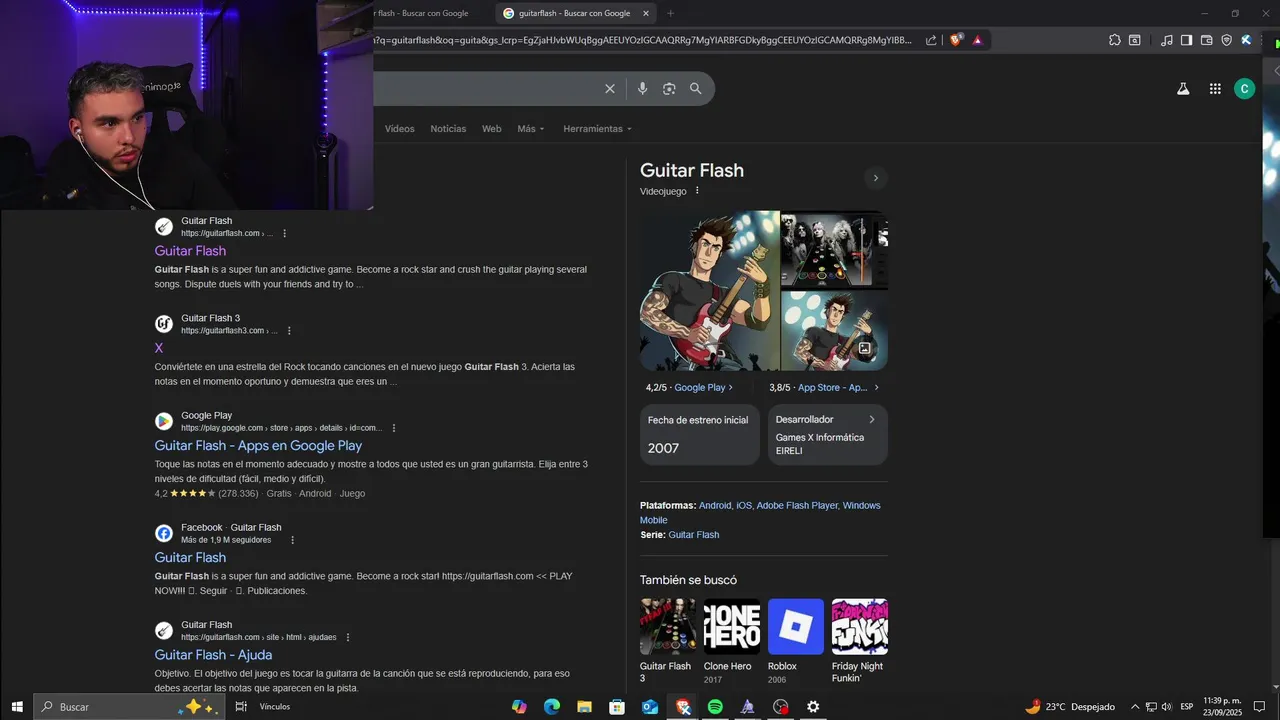The height and width of the screenshot is (720, 1280).
Task: Open the Brave Playlist music note icon
Action: pos(1166,40)
